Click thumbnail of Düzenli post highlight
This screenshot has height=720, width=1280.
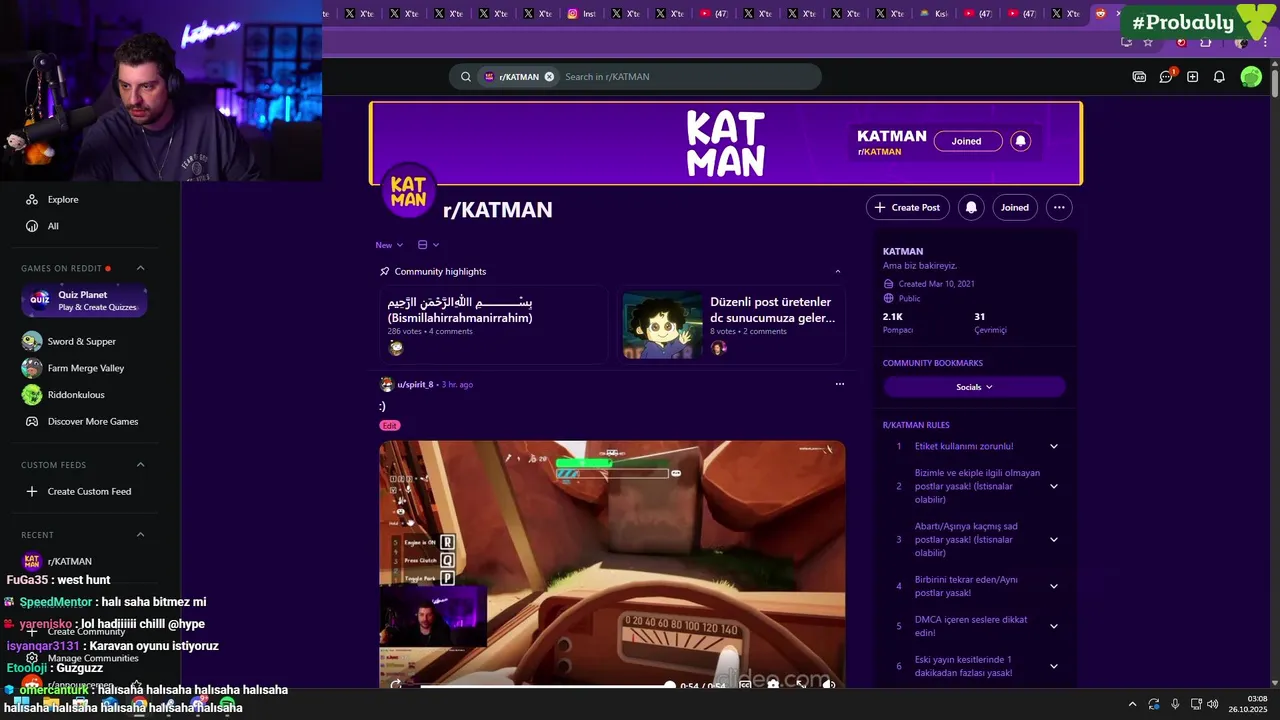tap(662, 325)
